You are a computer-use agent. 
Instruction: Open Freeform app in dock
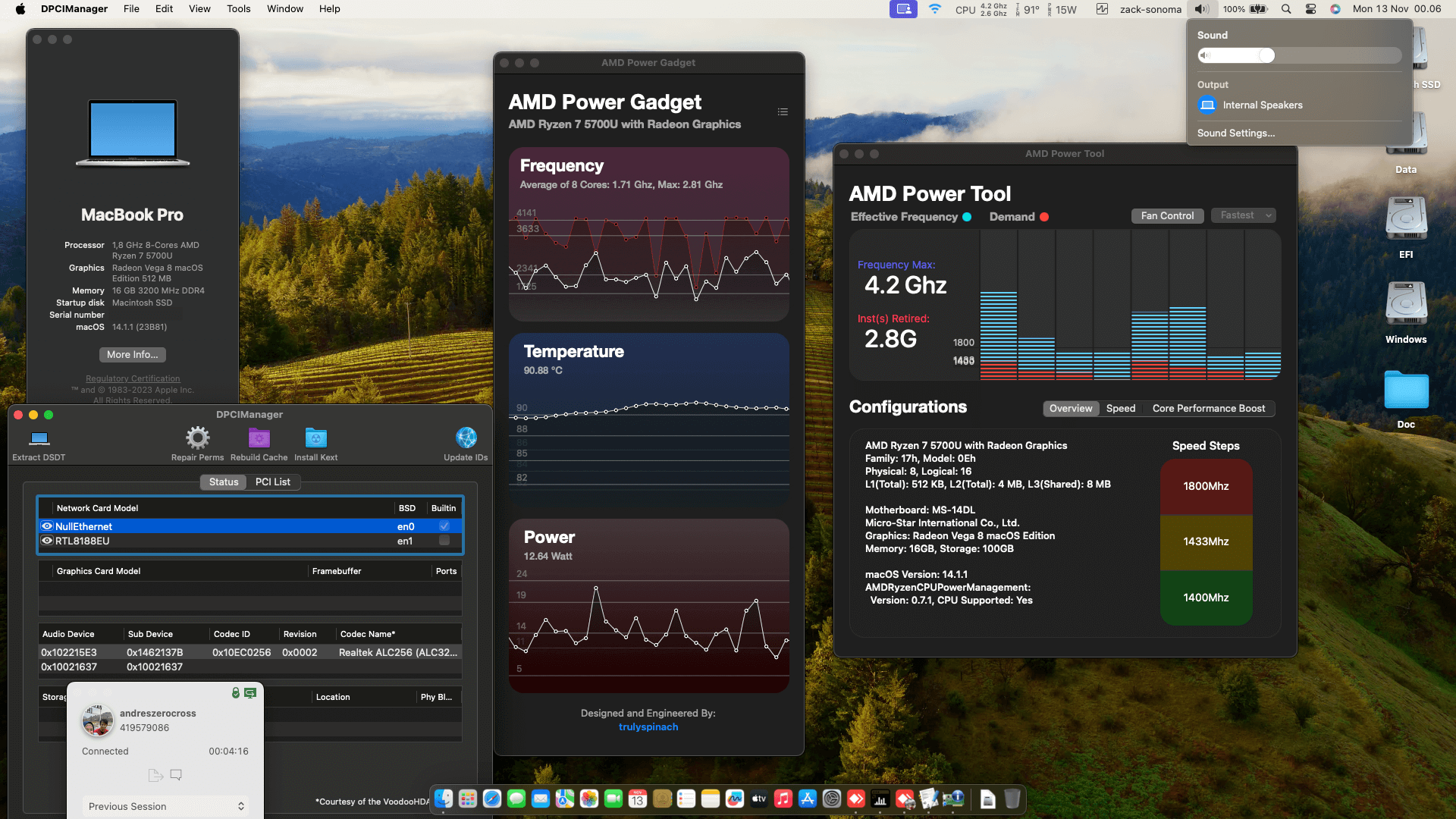tap(735, 799)
